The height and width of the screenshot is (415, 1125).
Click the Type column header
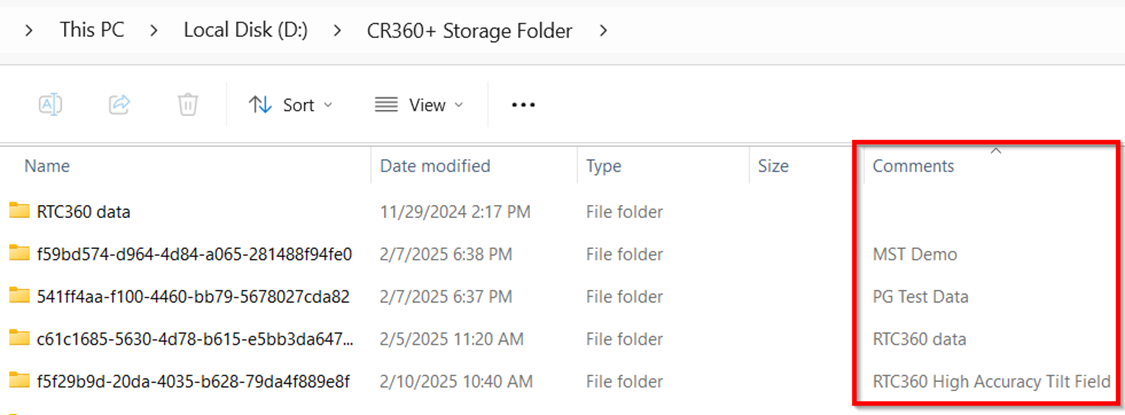click(604, 166)
